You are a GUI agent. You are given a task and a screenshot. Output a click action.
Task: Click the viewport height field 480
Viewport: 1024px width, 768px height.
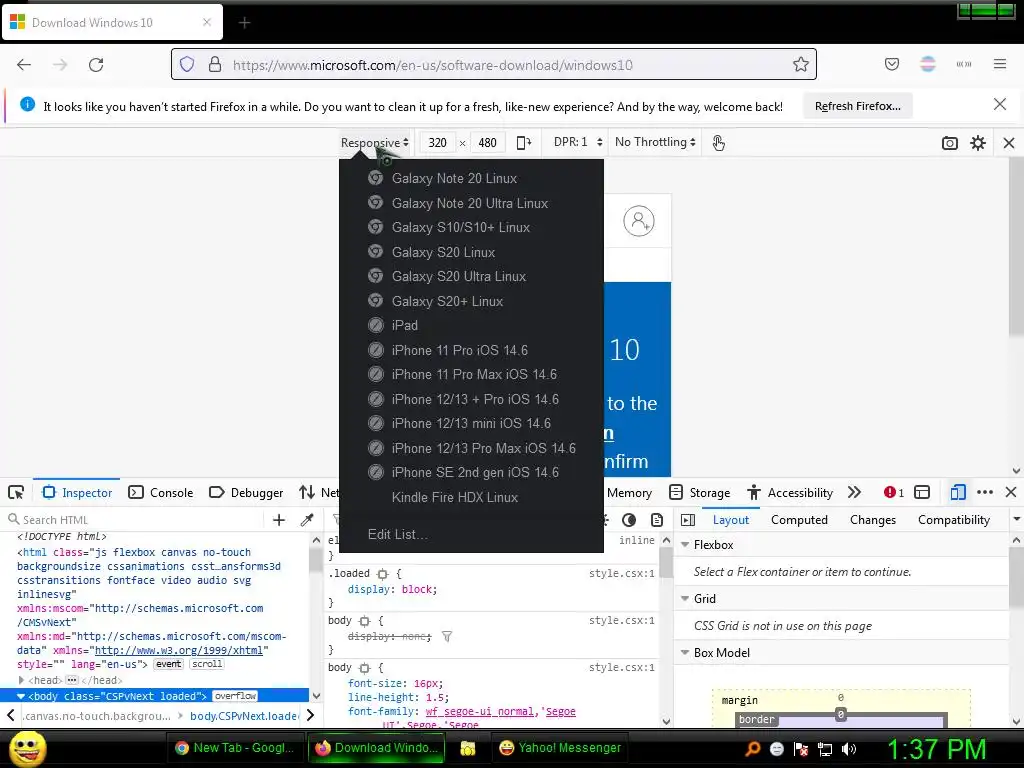487,142
